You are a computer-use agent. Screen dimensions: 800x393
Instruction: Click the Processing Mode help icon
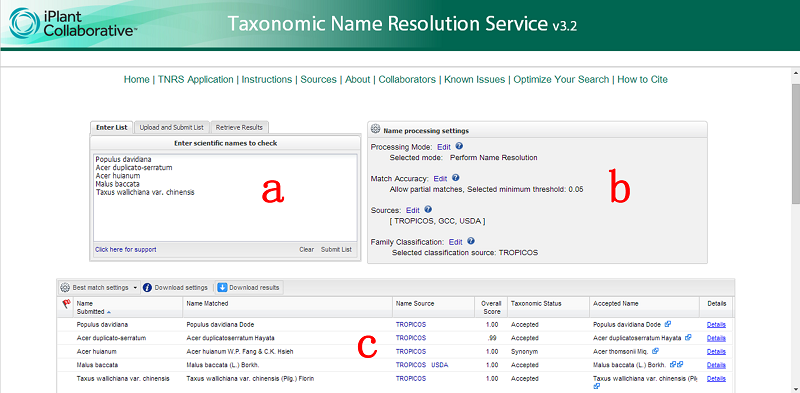tap(459, 146)
